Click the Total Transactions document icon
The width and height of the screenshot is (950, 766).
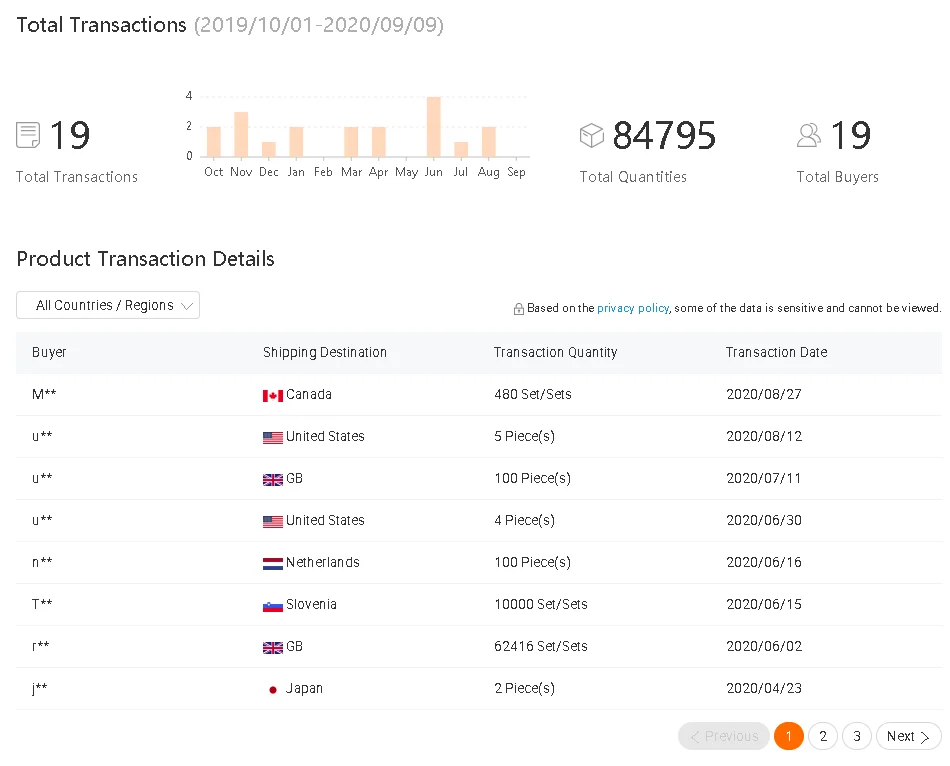pos(28,135)
